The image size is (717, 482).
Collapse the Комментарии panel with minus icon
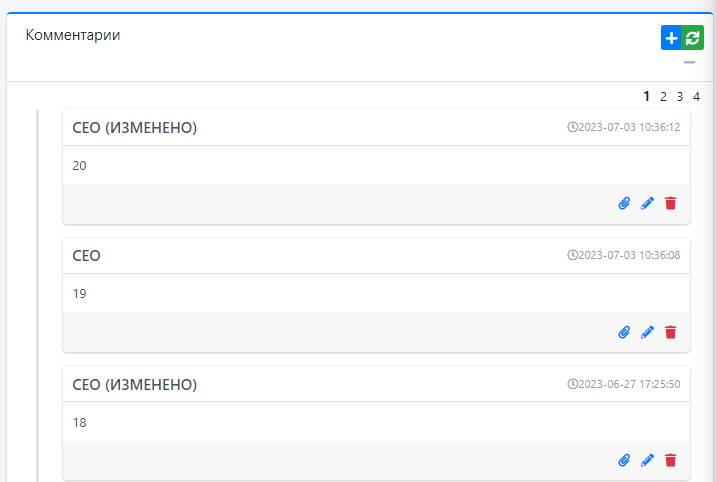point(689,62)
